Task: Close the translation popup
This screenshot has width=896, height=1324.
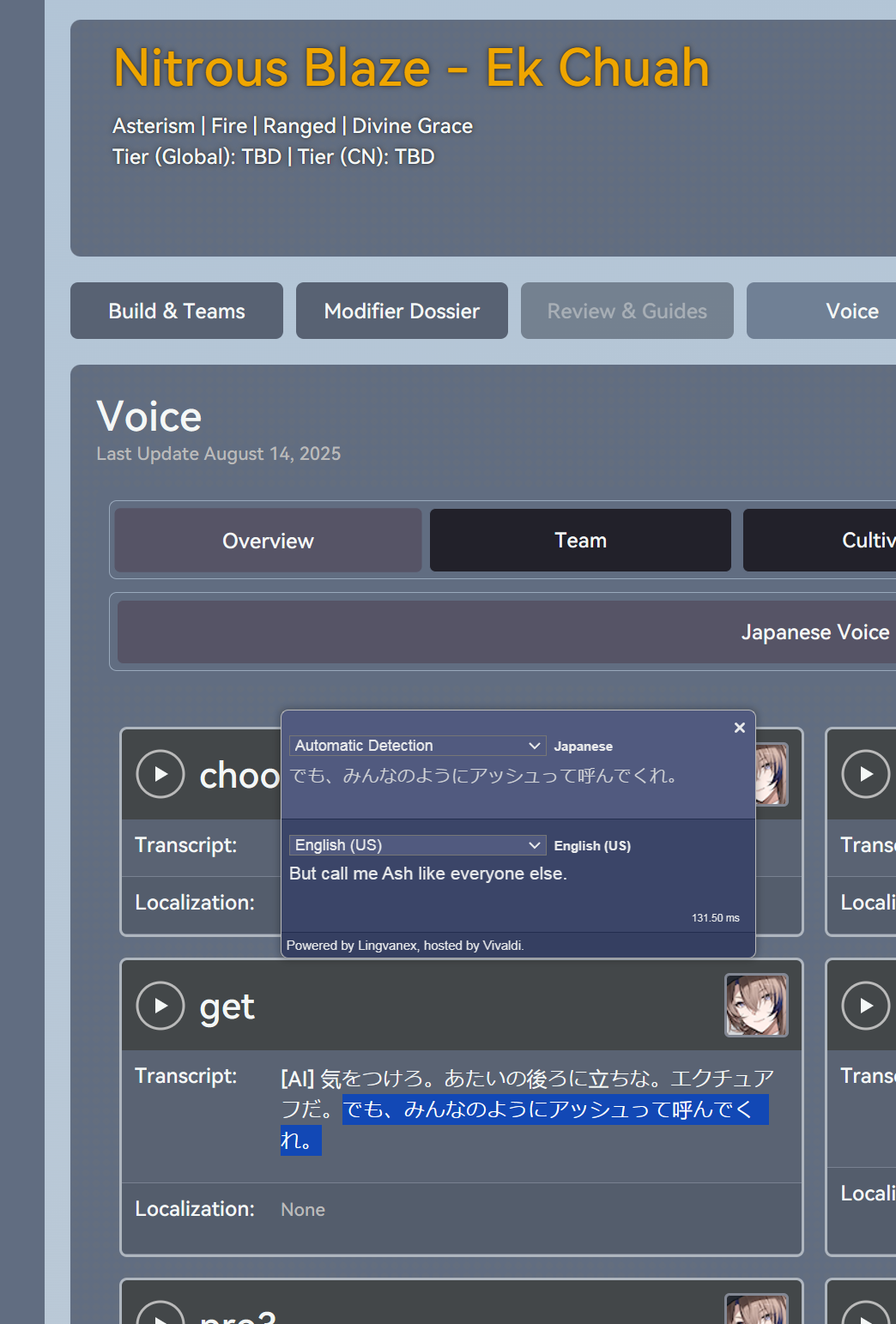Action: click(x=740, y=728)
